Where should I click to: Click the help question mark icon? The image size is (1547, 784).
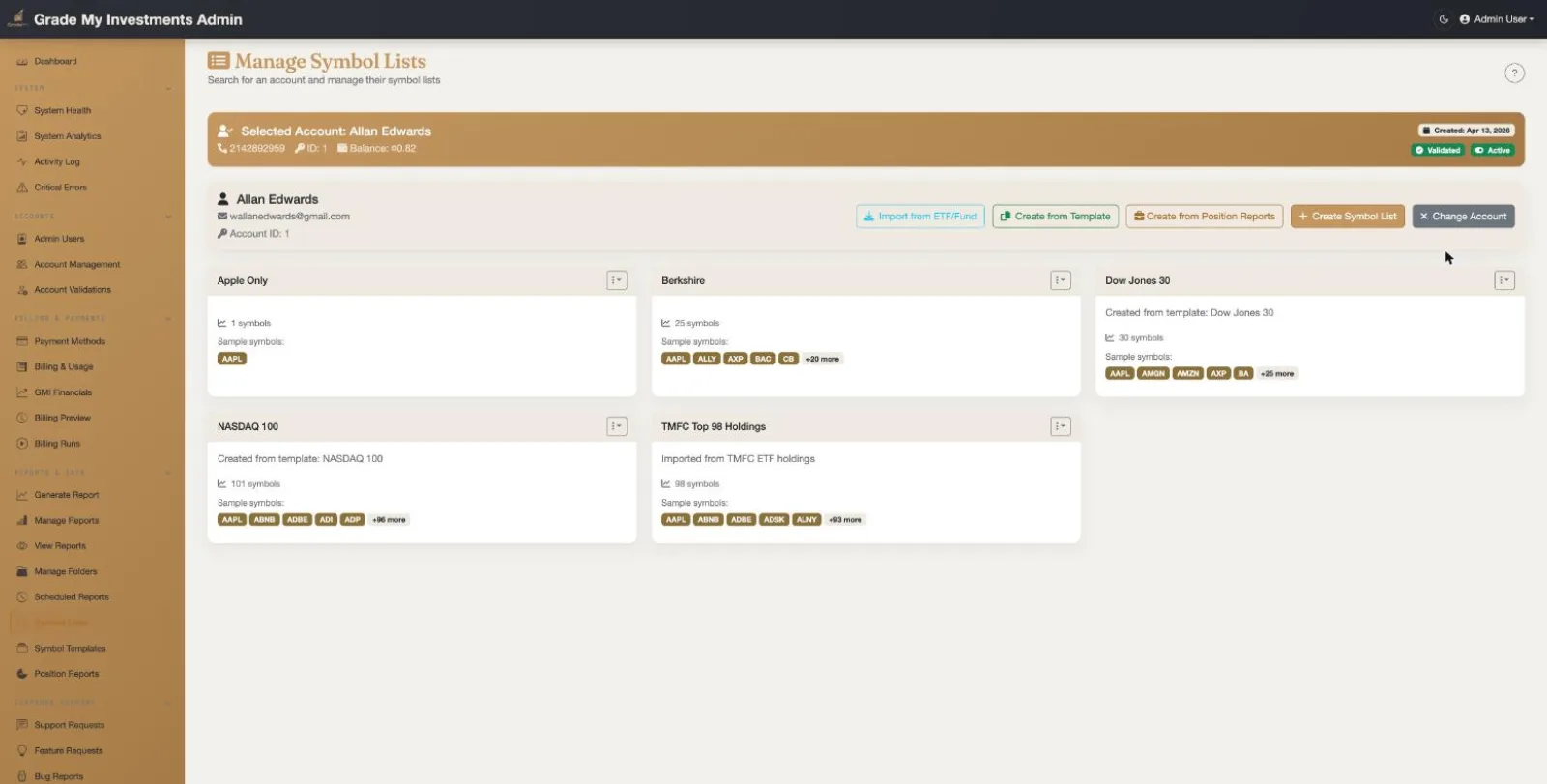[1514, 73]
